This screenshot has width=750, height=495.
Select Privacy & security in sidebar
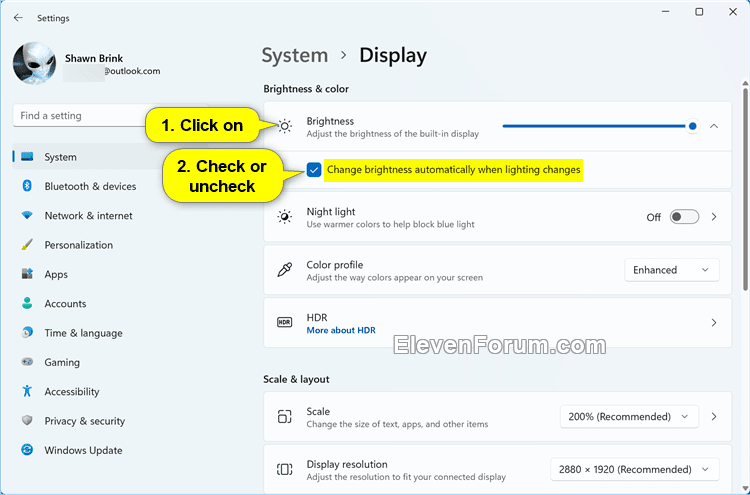click(x=84, y=421)
